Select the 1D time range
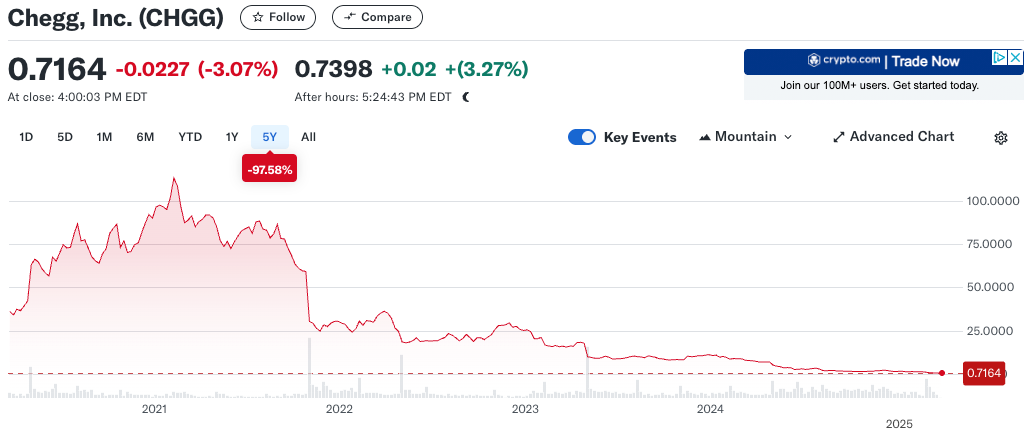1034x441 pixels. click(26, 137)
